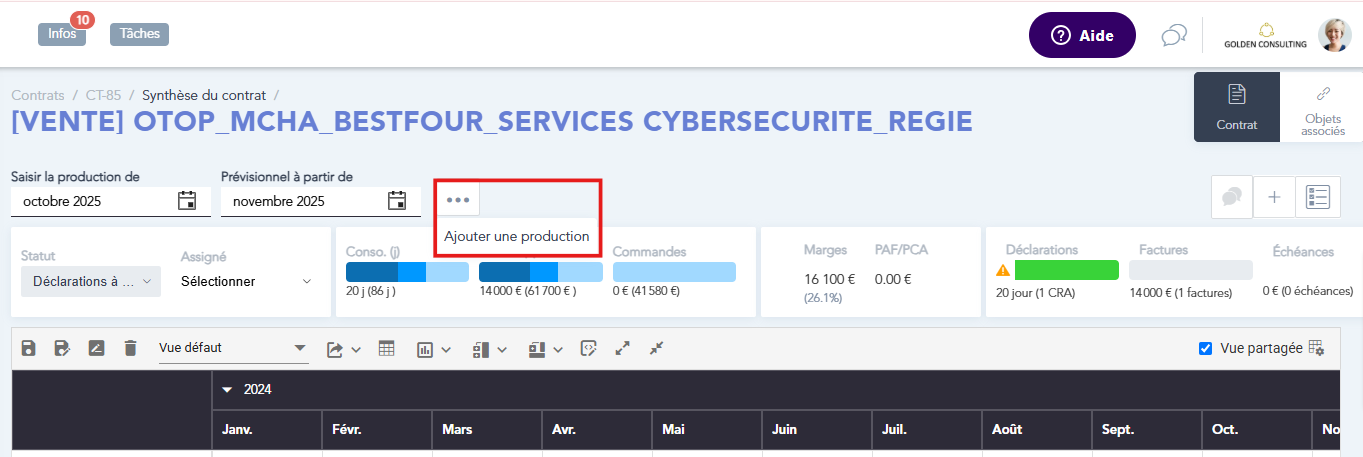
Task: Click the save view floppy disk icon
Action: point(29,348)
